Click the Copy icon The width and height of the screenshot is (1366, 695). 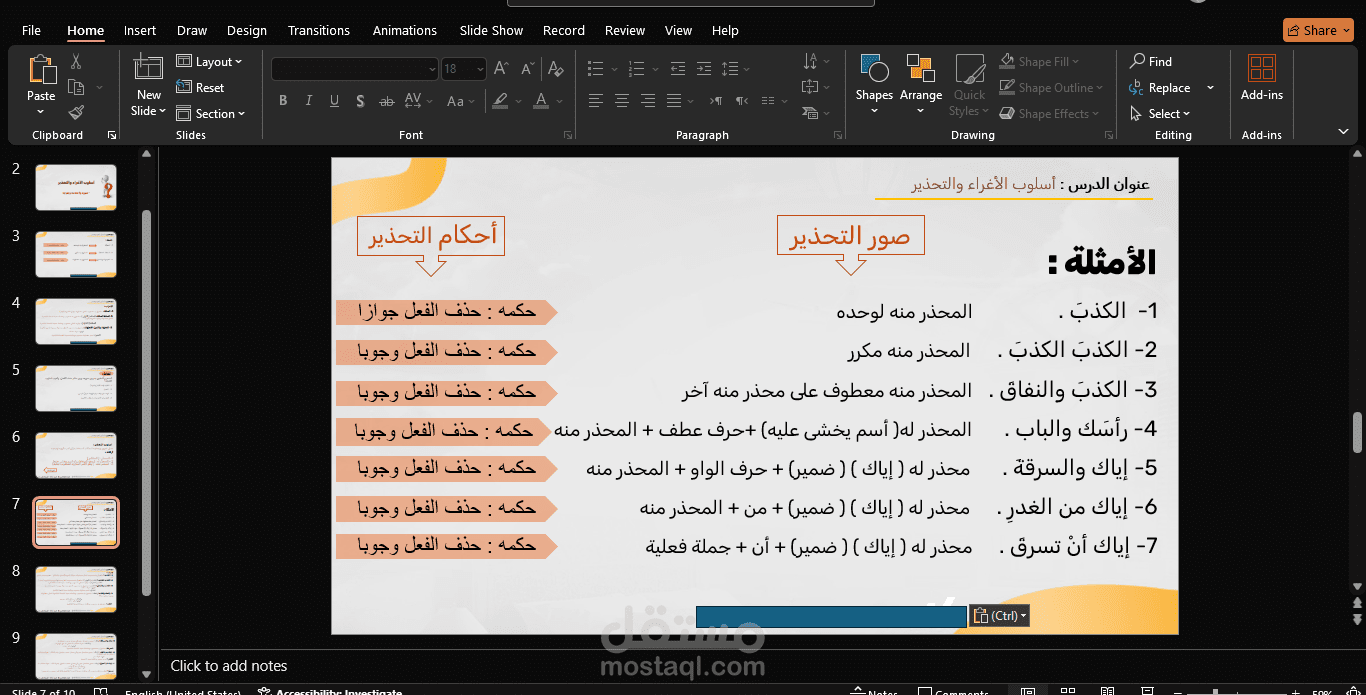[x=76, y=88]
